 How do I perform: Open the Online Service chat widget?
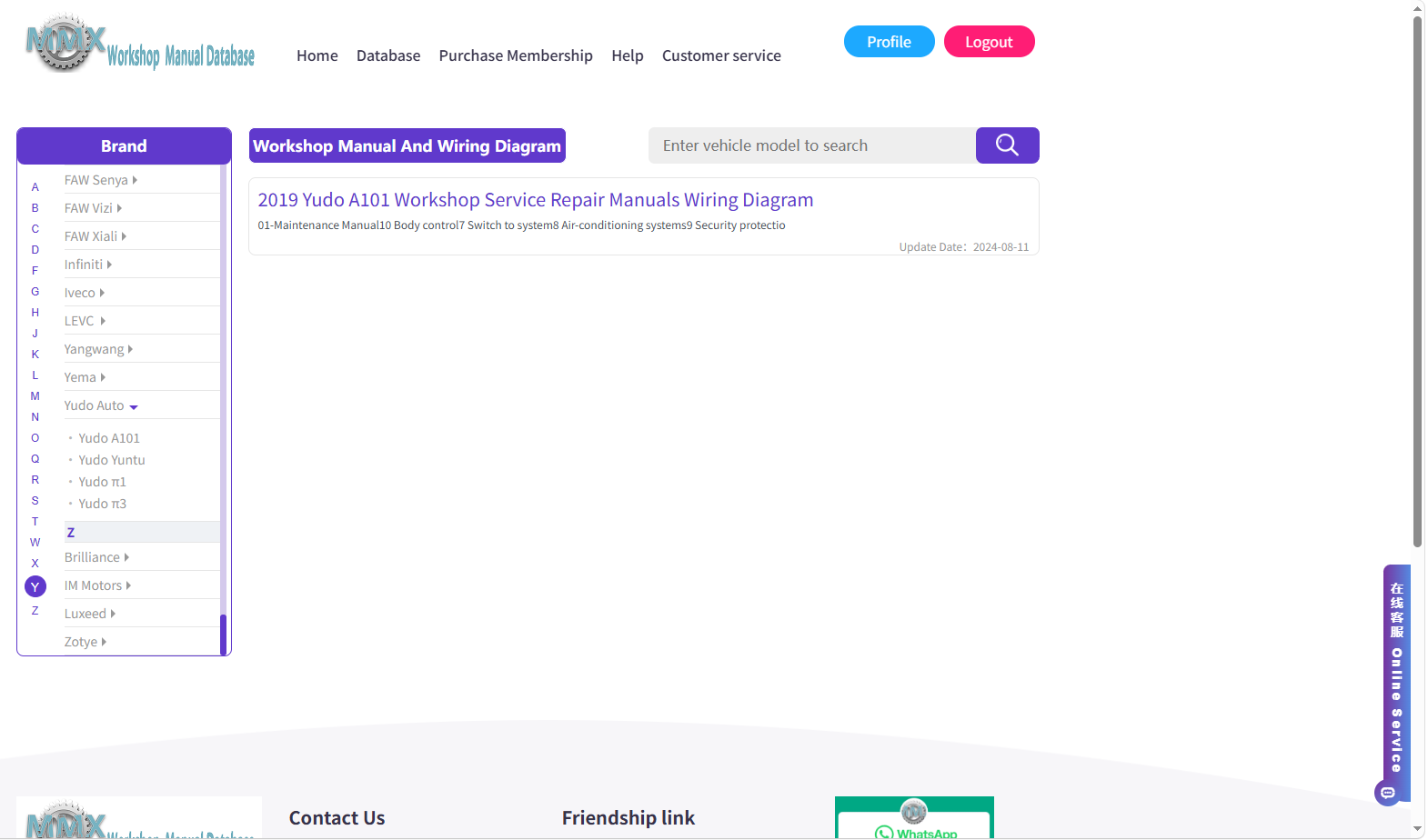click(1396, 684)
